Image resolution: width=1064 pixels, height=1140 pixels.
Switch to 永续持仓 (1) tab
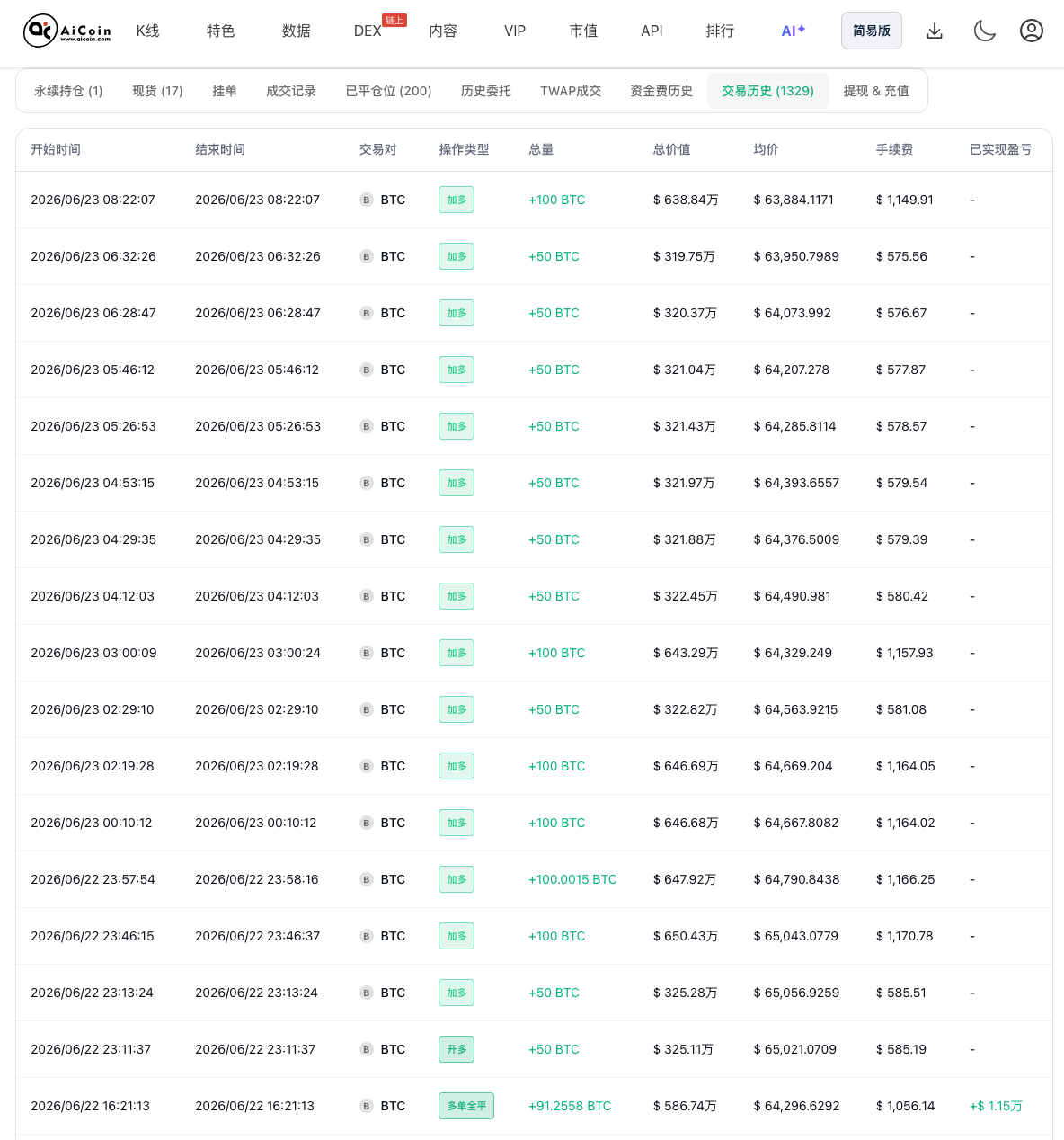pyautogui.click(x=68, y=91)
